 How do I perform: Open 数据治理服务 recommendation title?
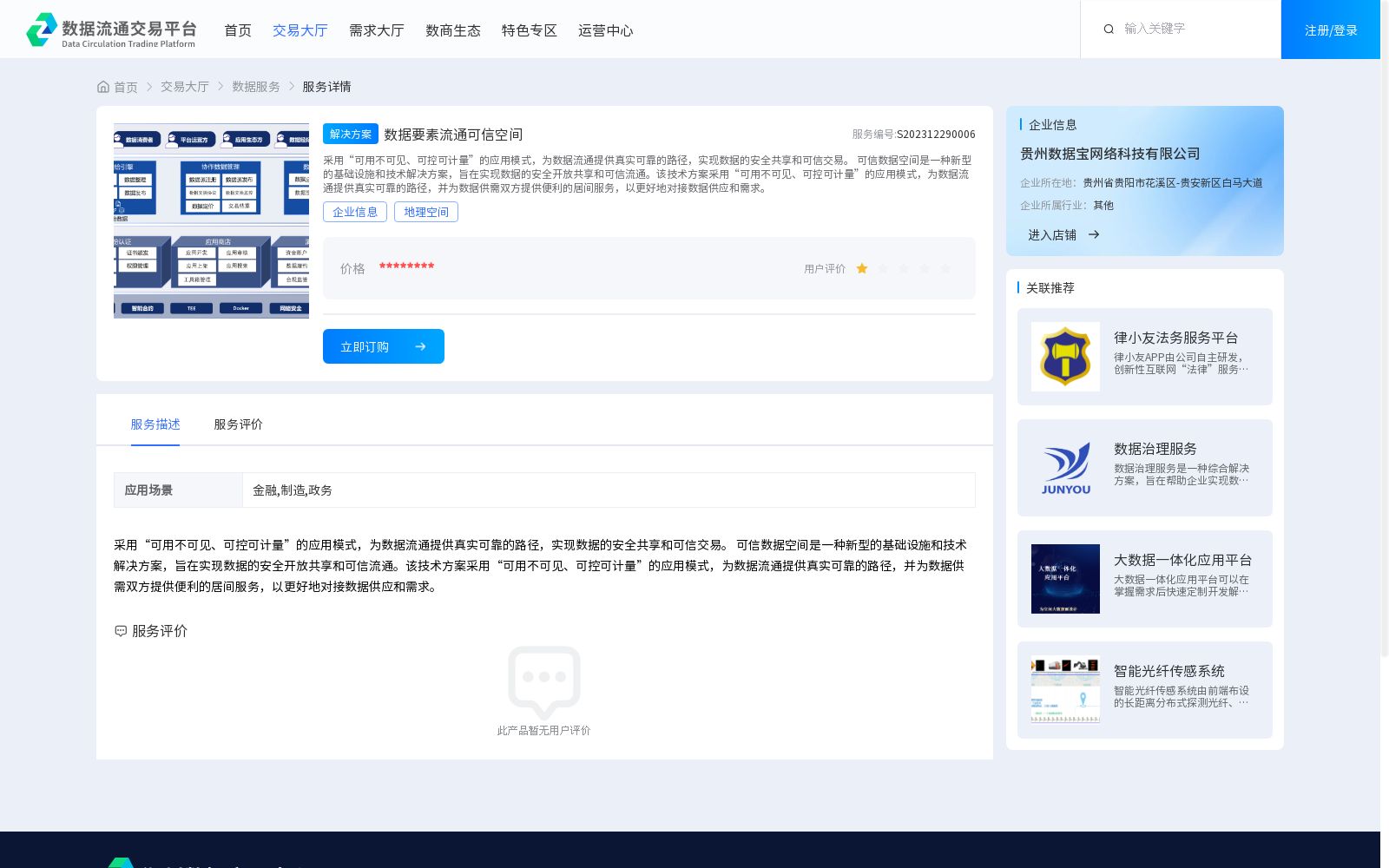pos(1155,449)
